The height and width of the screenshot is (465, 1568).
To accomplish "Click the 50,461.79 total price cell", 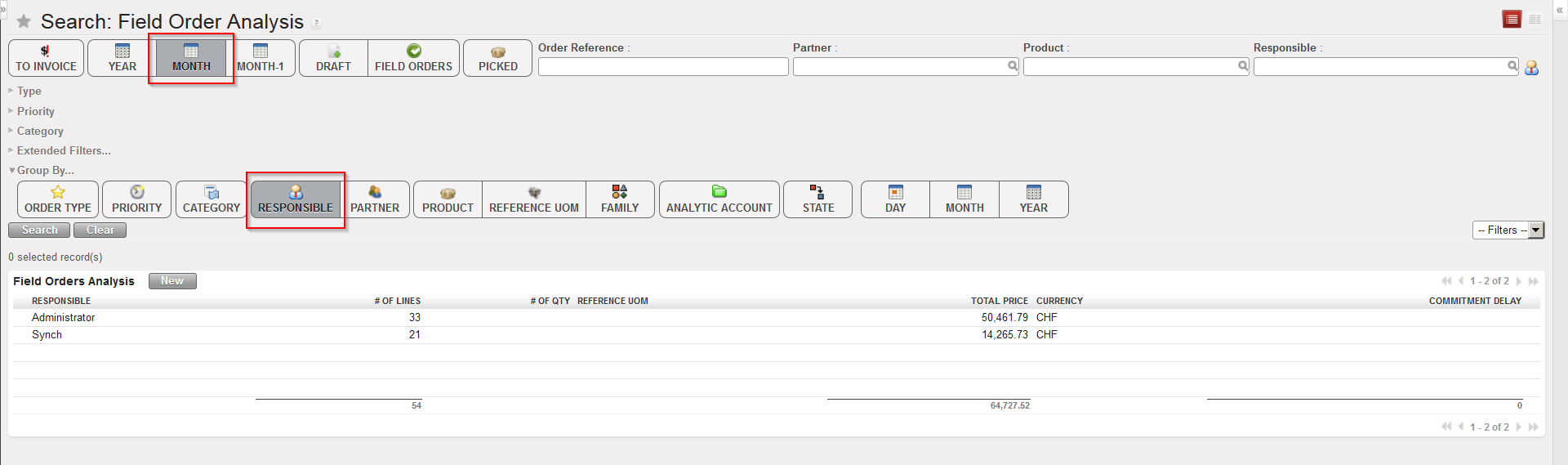I will tap(1004, 317).
